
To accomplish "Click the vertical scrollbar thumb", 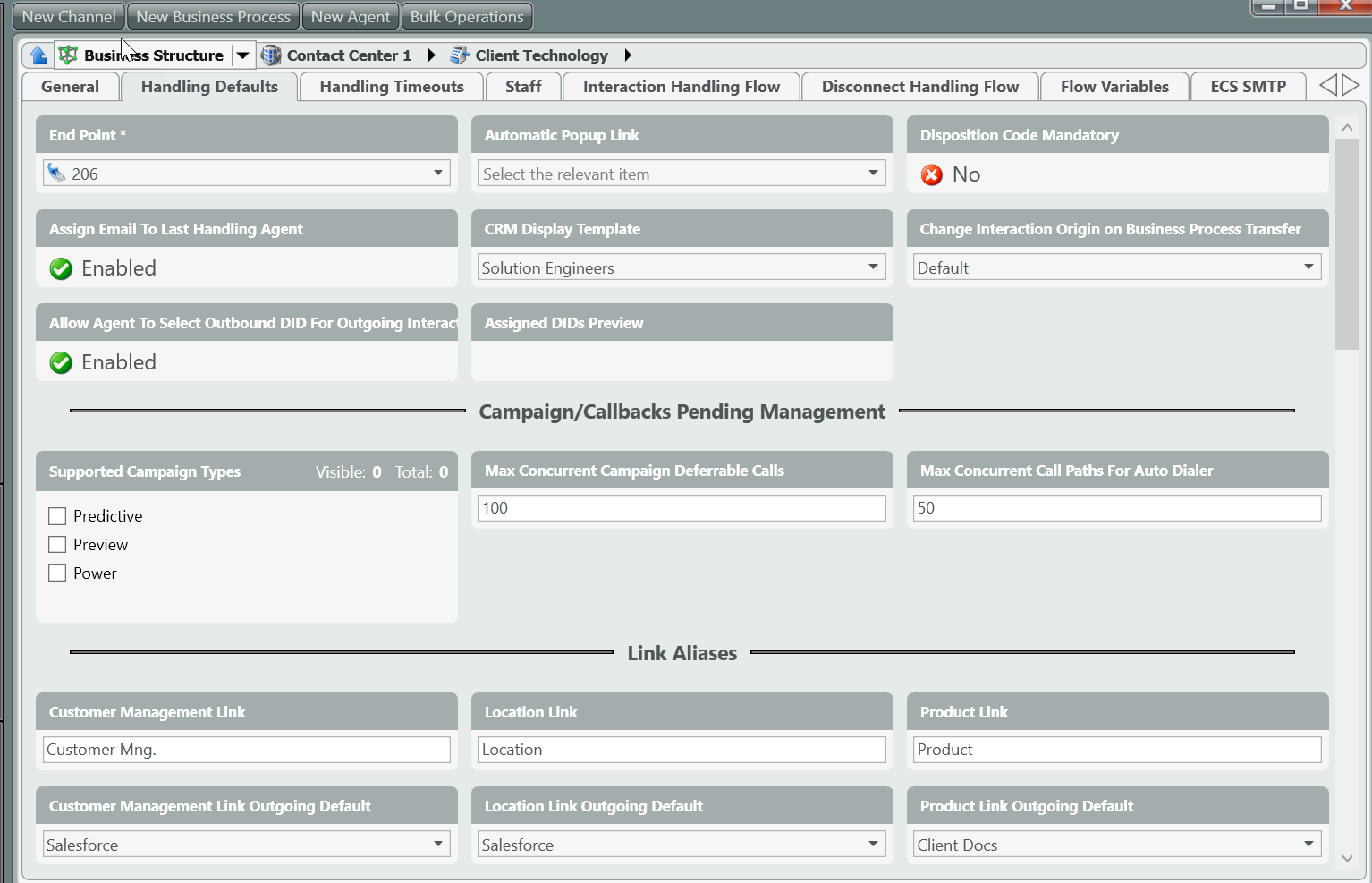I will 1346,242.
